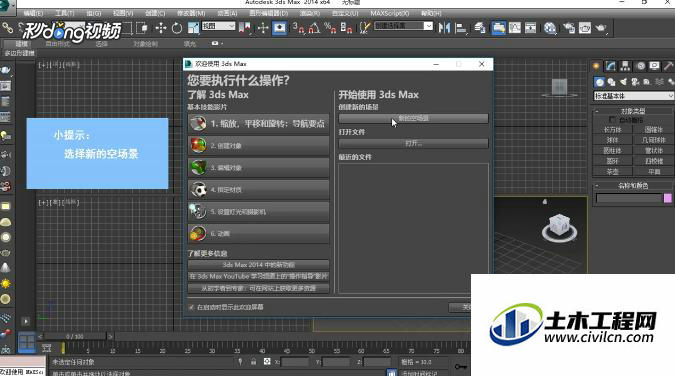Open the bottom-left viewport [+] menu

(x=43, y=202)
